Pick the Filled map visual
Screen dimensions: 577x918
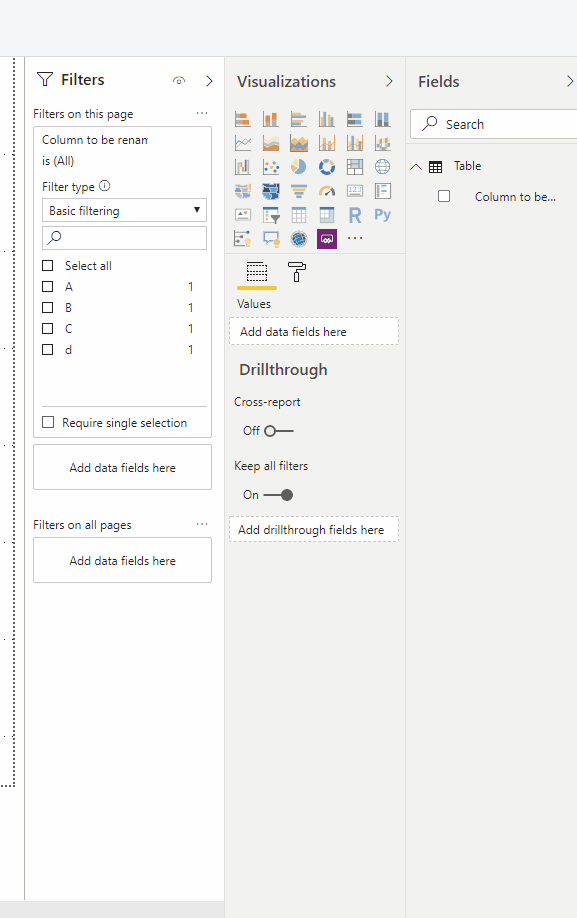tap(243, 191)
